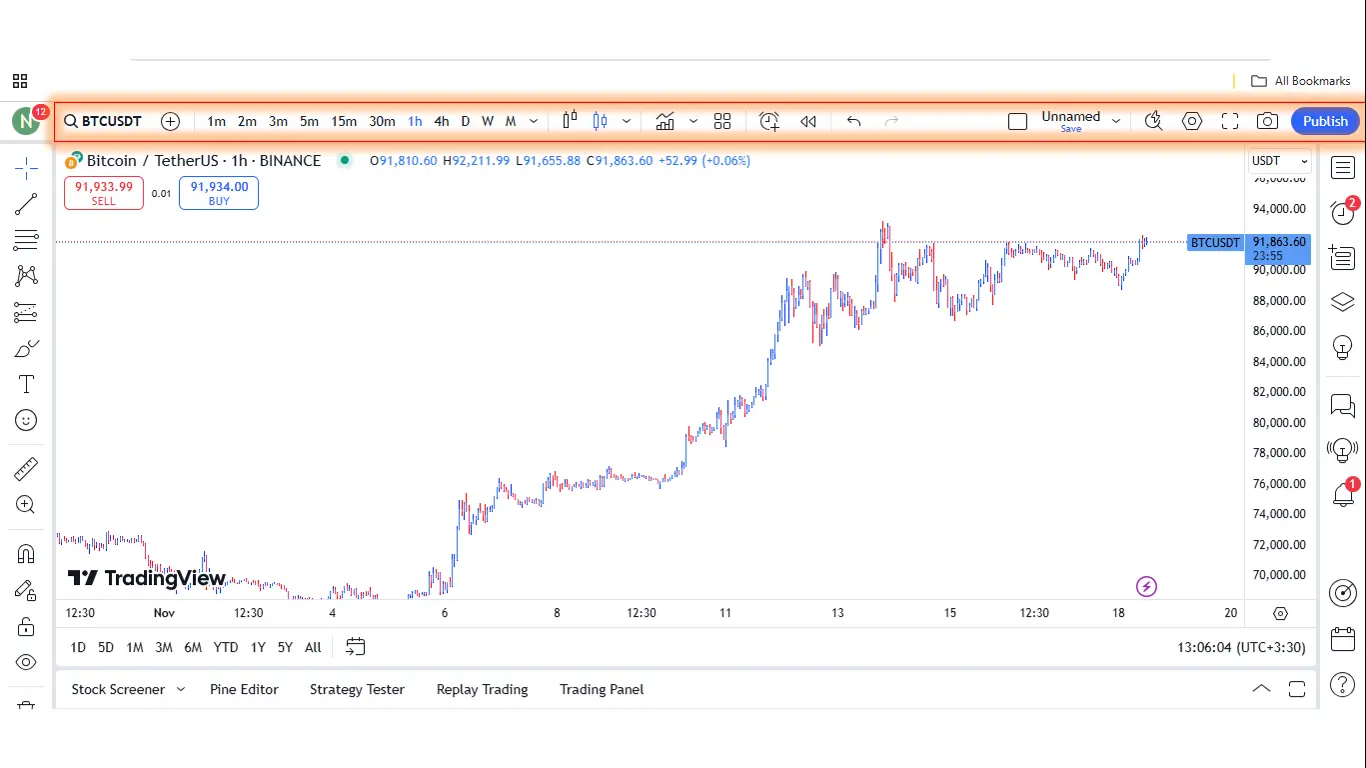This screenshot has height=768, width=1366.
Task: Open the notifications bell
Action: tap(1343, 494)
